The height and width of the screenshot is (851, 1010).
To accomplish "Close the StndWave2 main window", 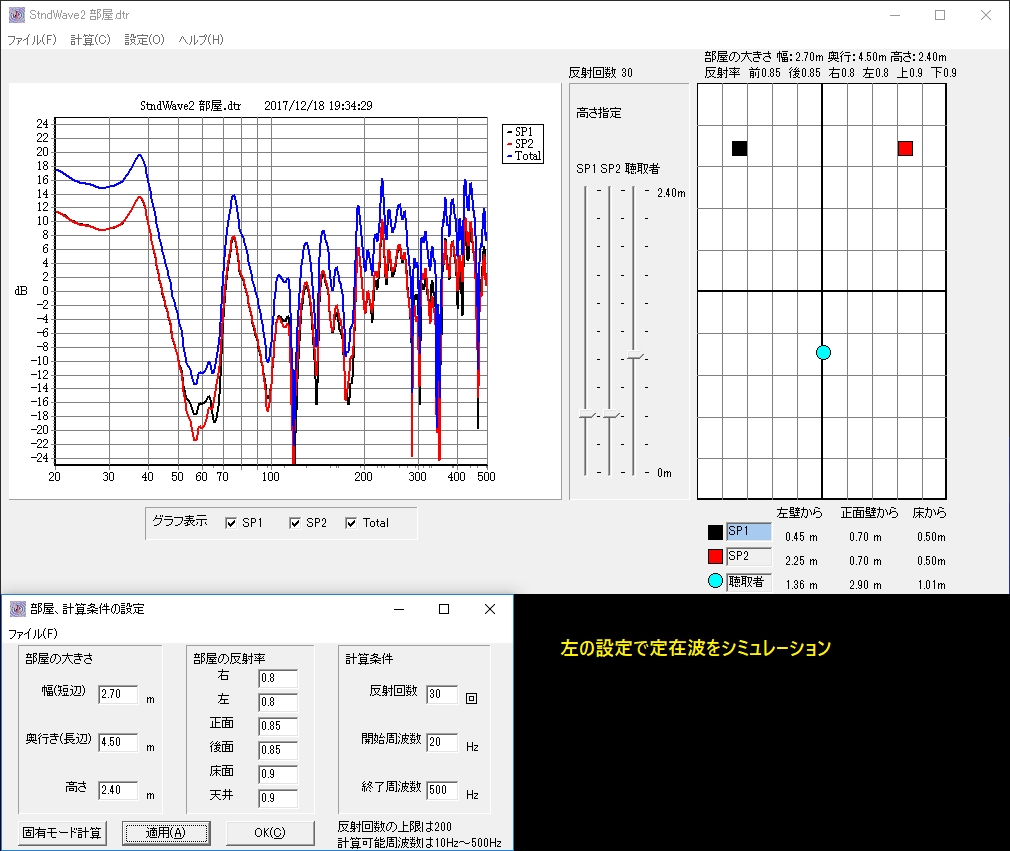I will click(986, 15).
